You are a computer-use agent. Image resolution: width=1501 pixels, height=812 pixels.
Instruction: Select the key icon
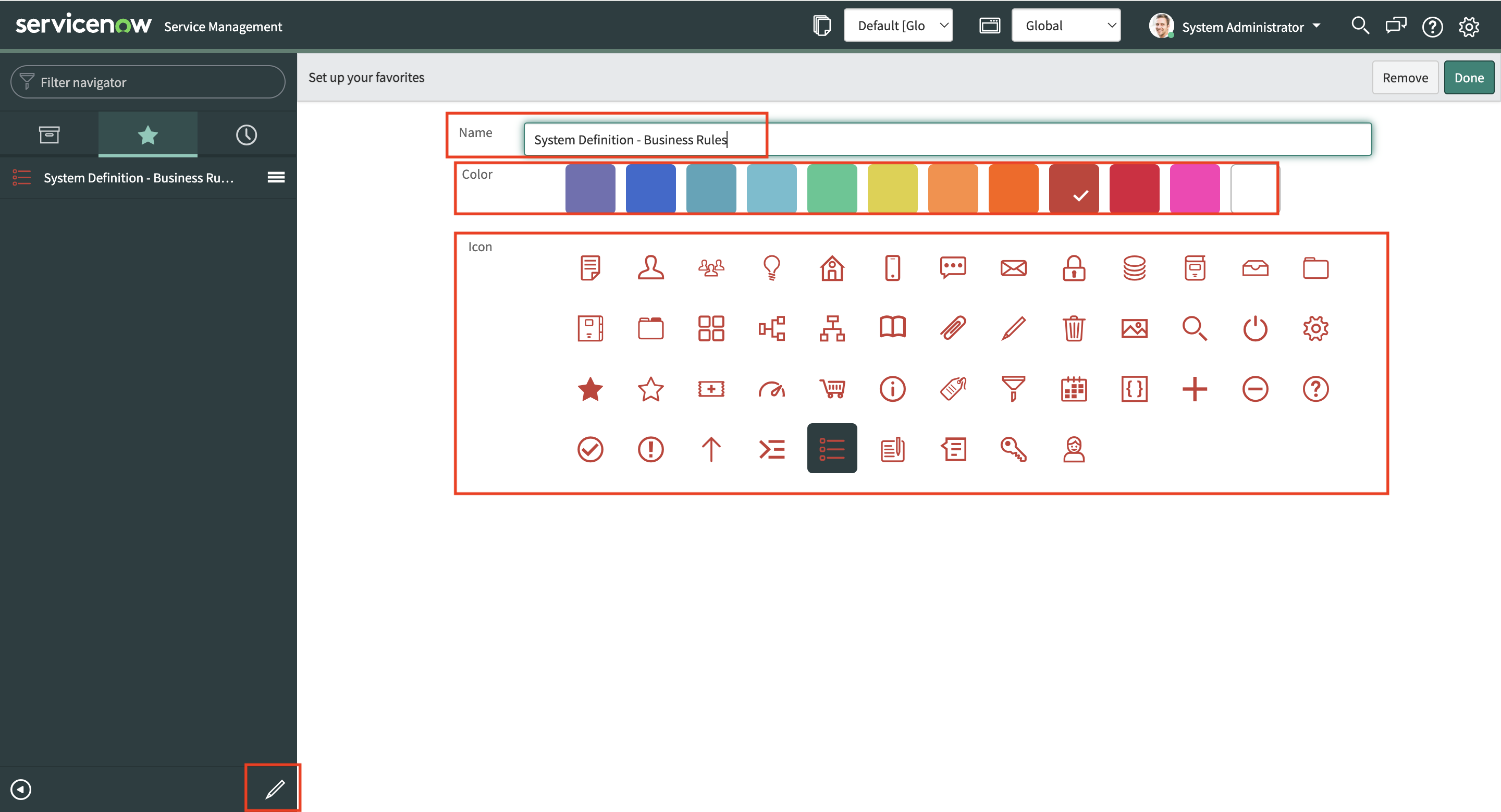(x=1013, y=449)
